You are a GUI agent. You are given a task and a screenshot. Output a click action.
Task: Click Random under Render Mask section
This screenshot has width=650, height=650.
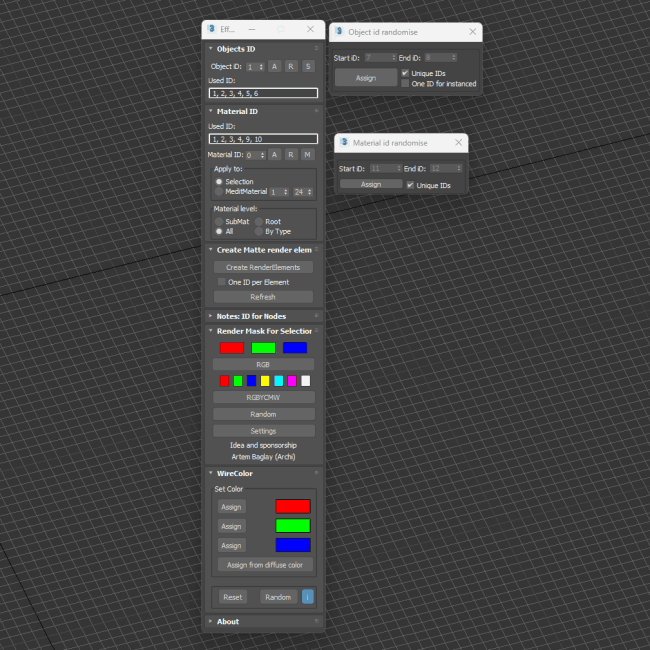tap(264, 414)
